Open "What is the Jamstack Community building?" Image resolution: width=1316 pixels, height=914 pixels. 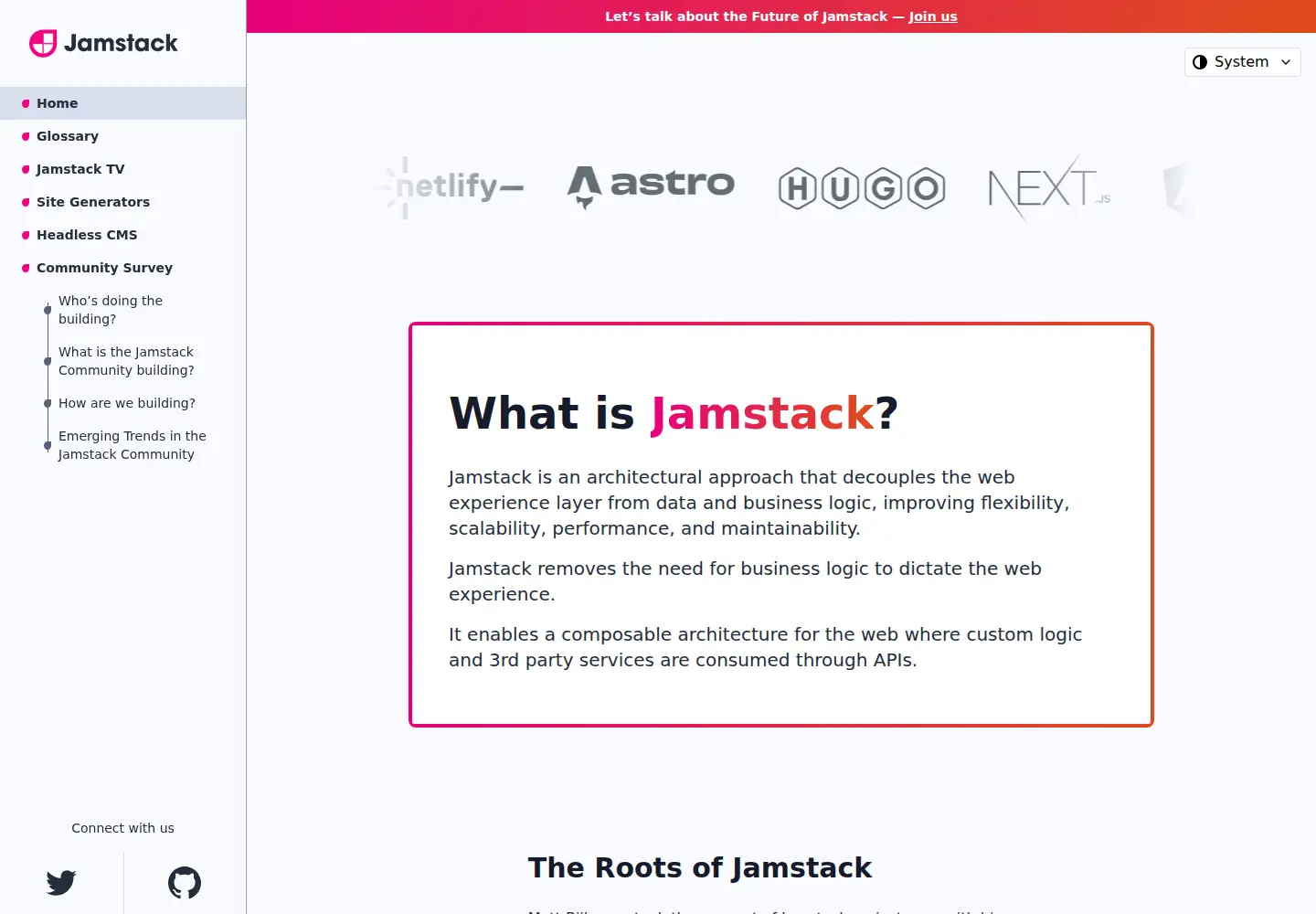click(x=126, y=361)
